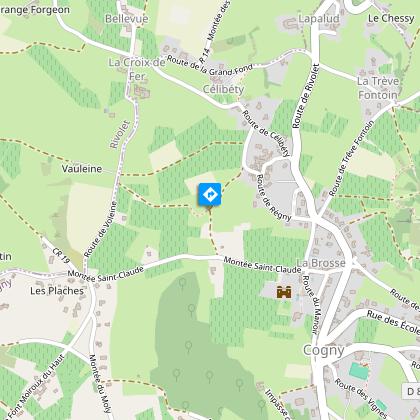
Task: Click the Célibéty hamlet label
Action: [223, 89]
